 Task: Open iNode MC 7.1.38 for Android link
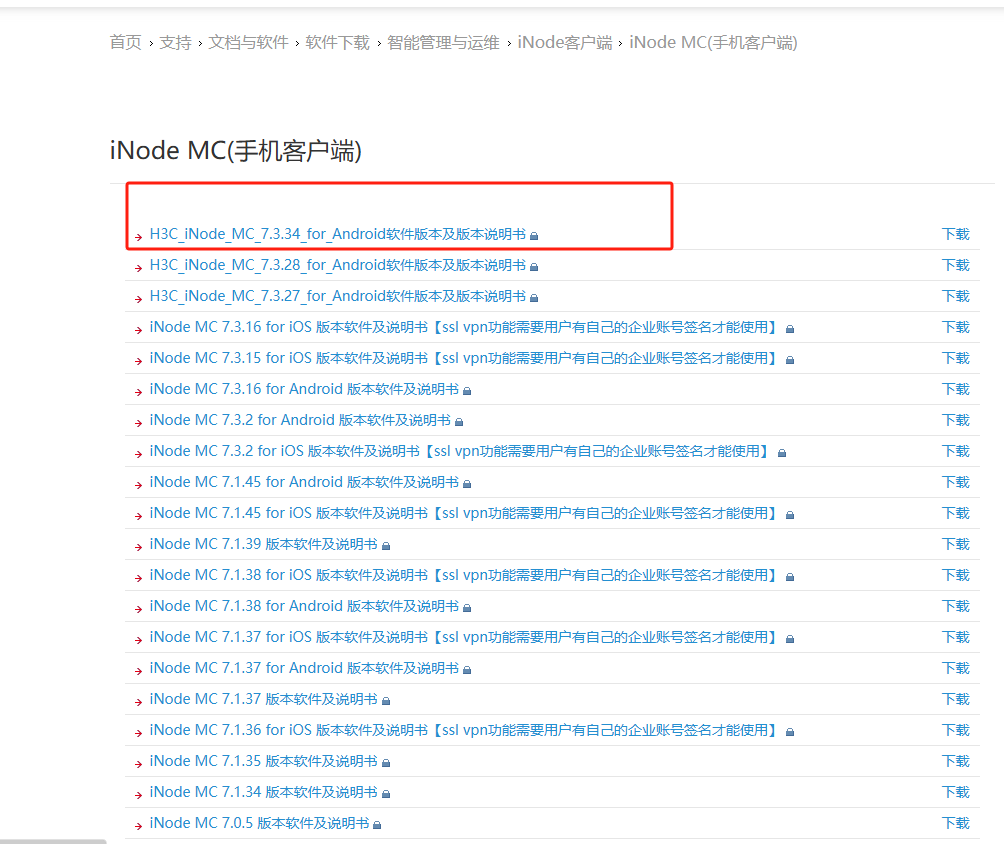304,606
